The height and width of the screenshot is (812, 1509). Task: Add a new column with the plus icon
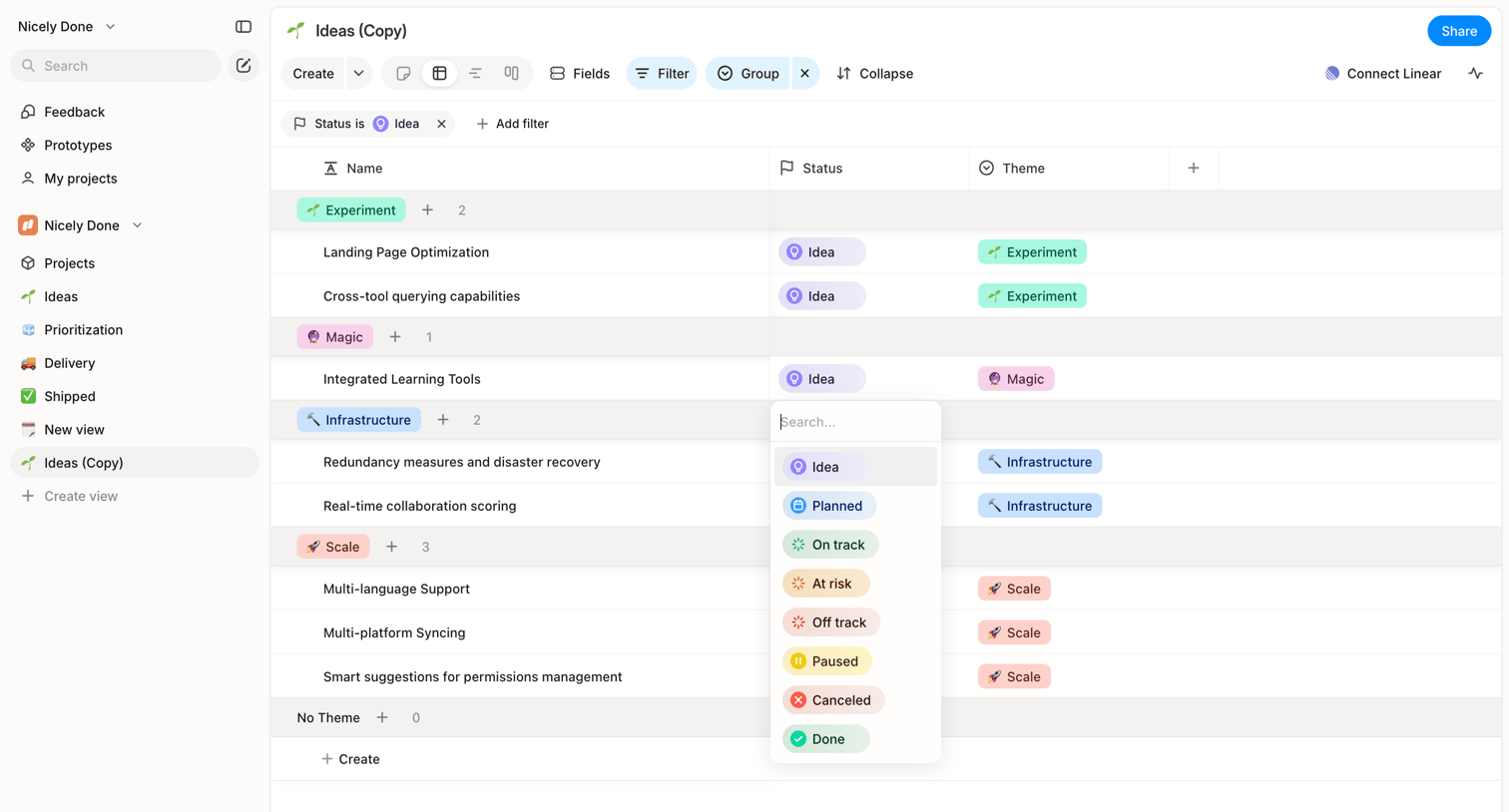1194,169
